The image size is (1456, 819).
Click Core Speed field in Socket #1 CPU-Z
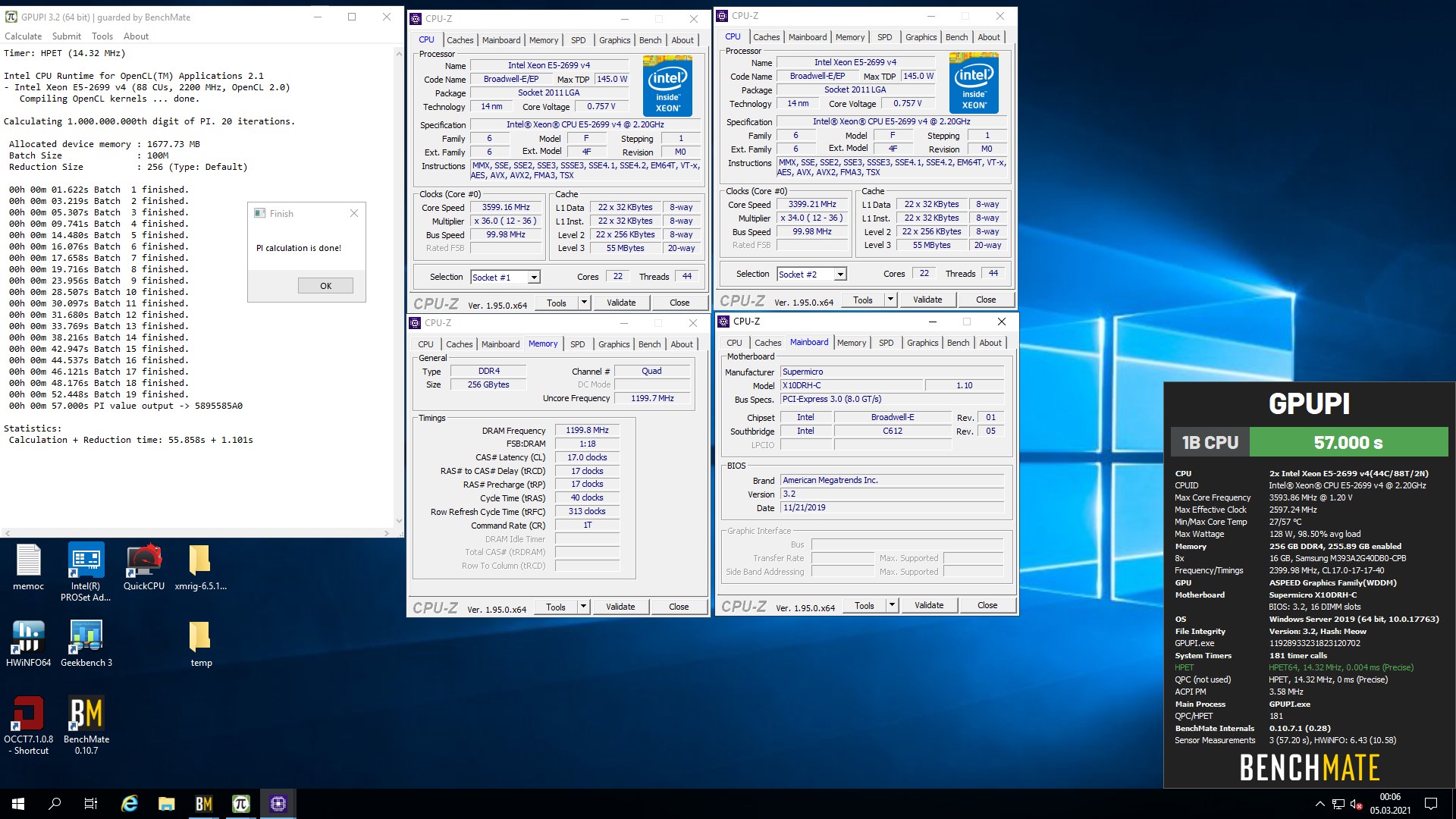[x=506, y=208]
